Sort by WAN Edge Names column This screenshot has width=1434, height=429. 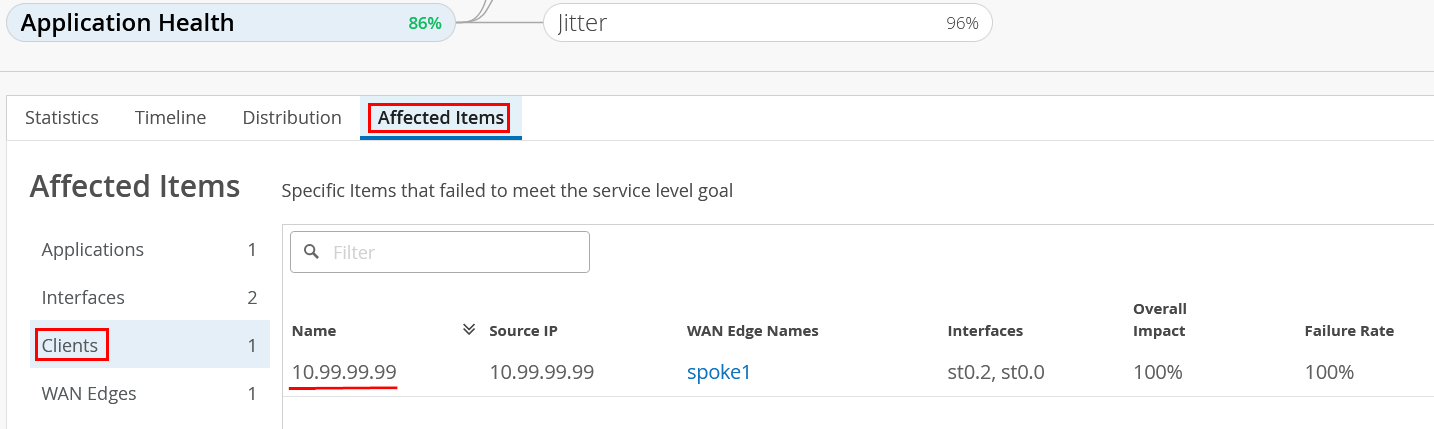pyautogui.click(x=753, y=331)
